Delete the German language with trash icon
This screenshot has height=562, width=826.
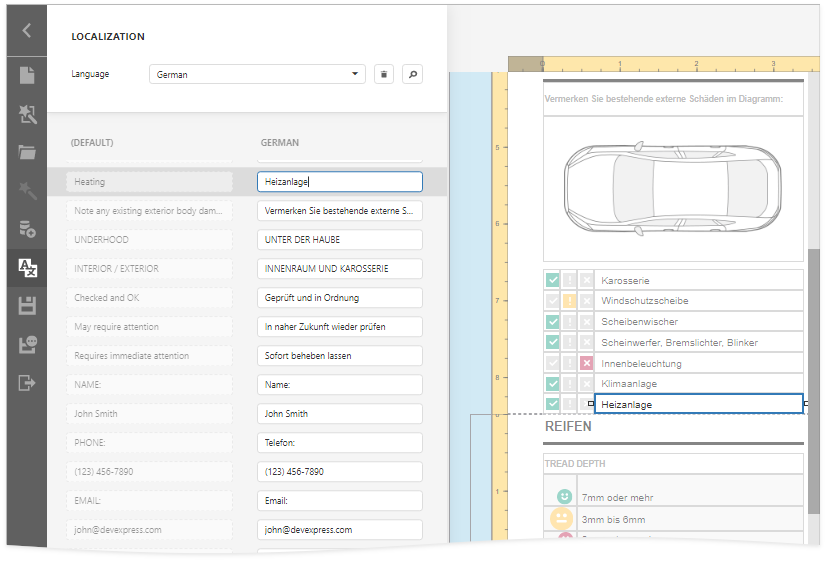(x=383, y=74)
